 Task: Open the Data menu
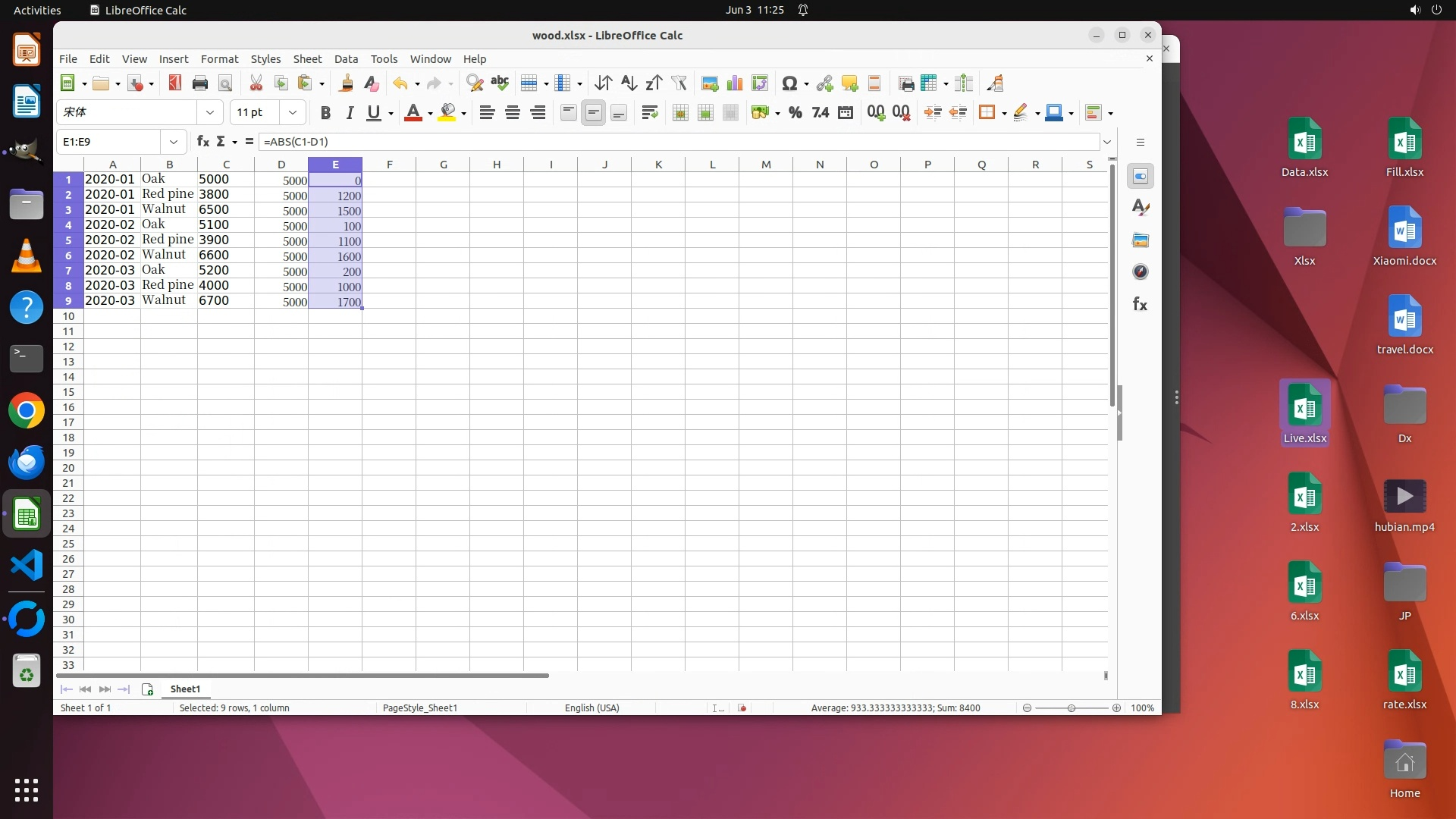[x=346, y=59]
